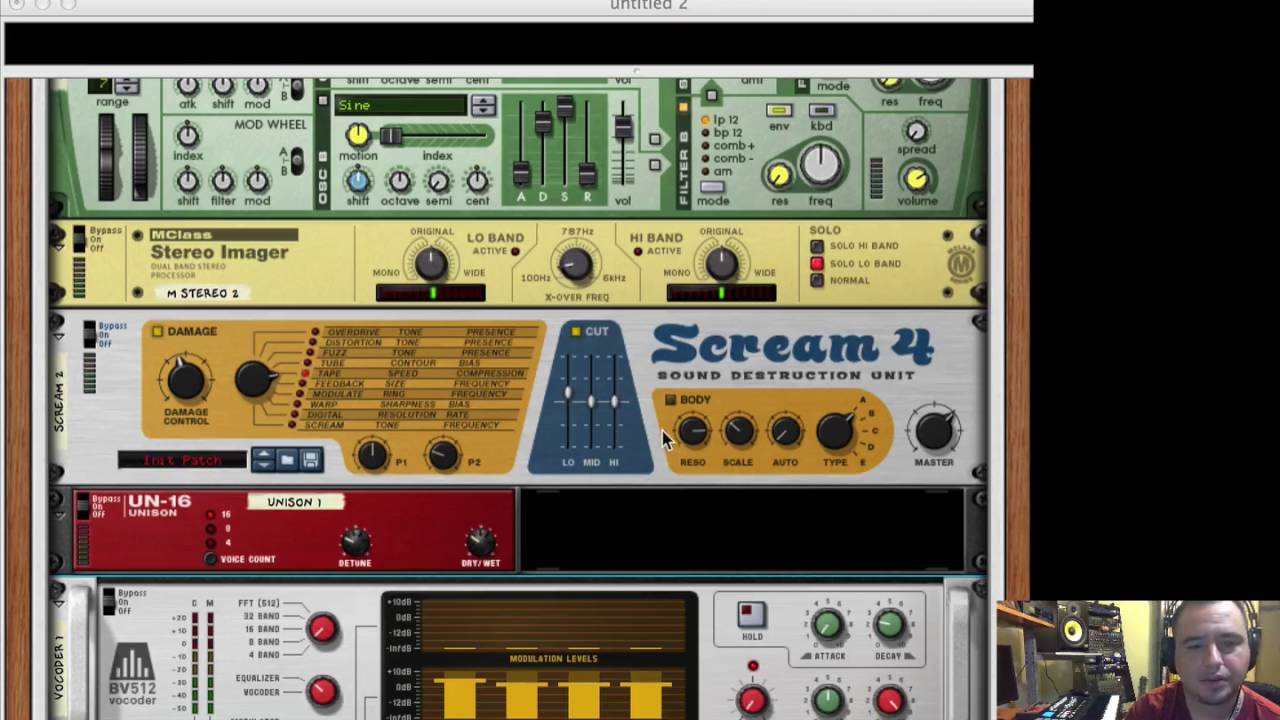Click the oscillator motion knob

point(357,135)
